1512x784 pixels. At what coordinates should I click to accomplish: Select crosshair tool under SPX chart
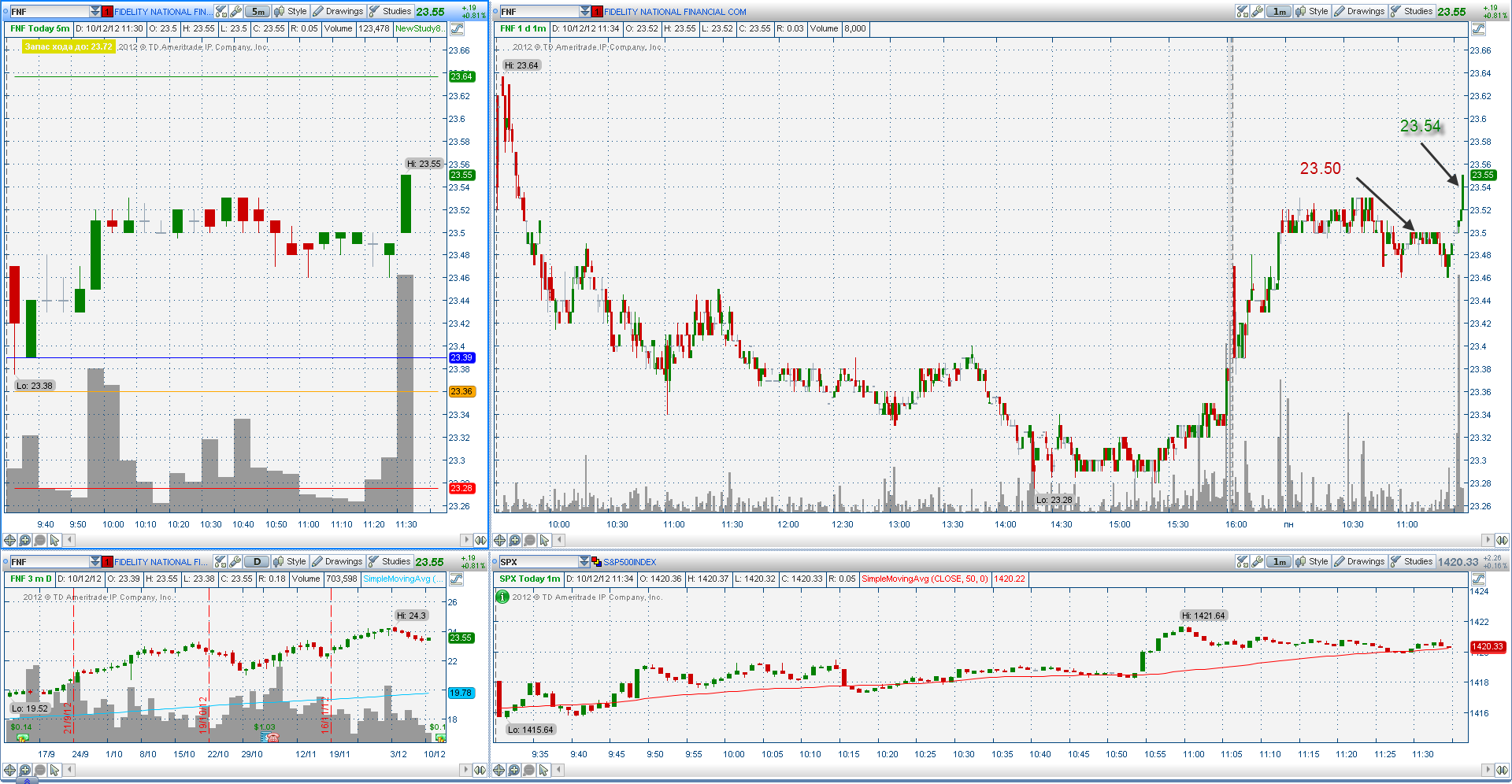(x=499, y=770)
